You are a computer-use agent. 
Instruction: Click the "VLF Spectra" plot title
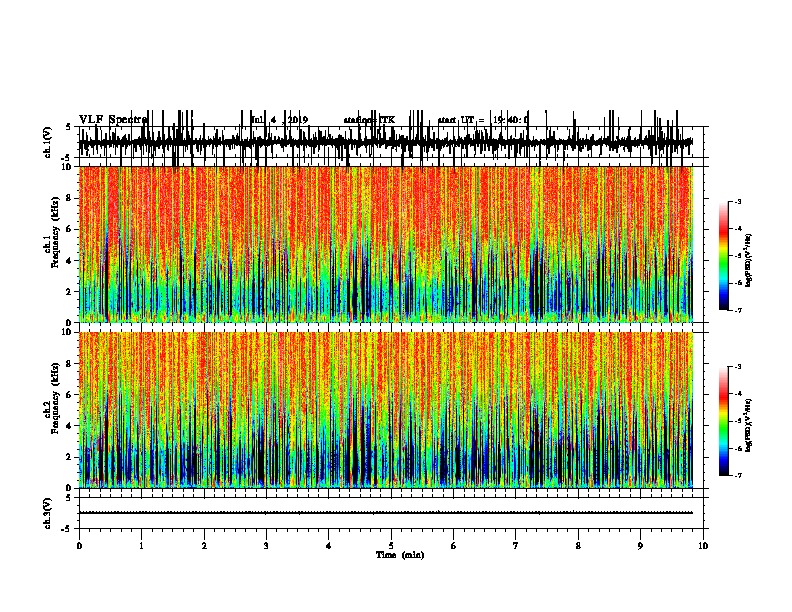(113, 120)
